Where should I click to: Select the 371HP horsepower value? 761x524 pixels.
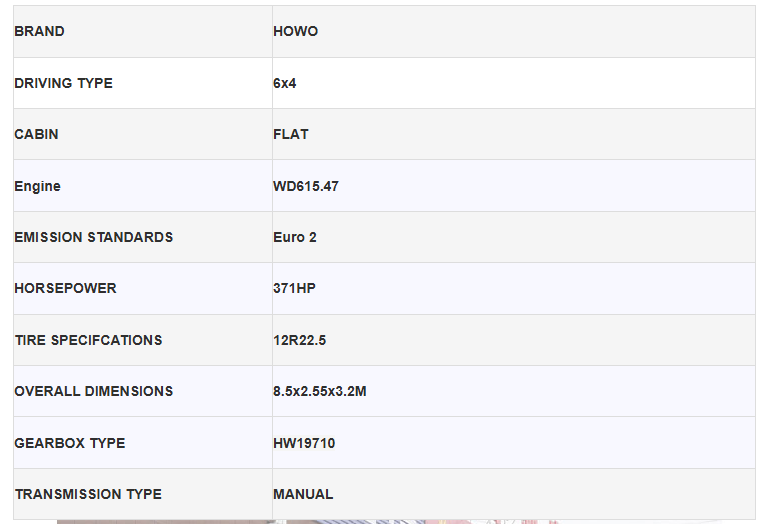click(294, 288)
